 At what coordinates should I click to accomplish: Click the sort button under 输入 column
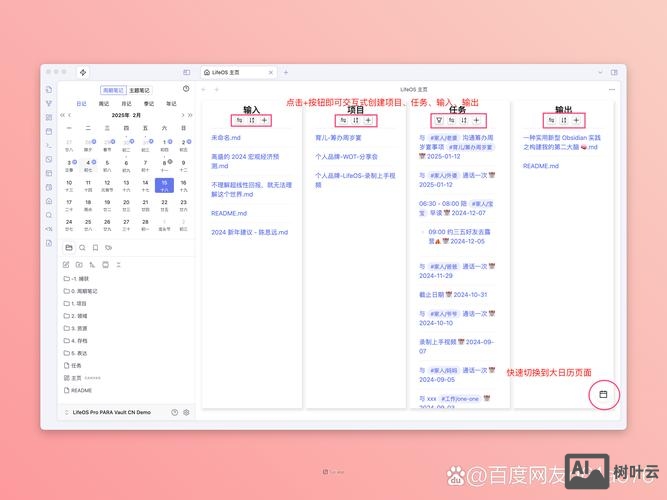pyautogui.click(x=252, y=120)
